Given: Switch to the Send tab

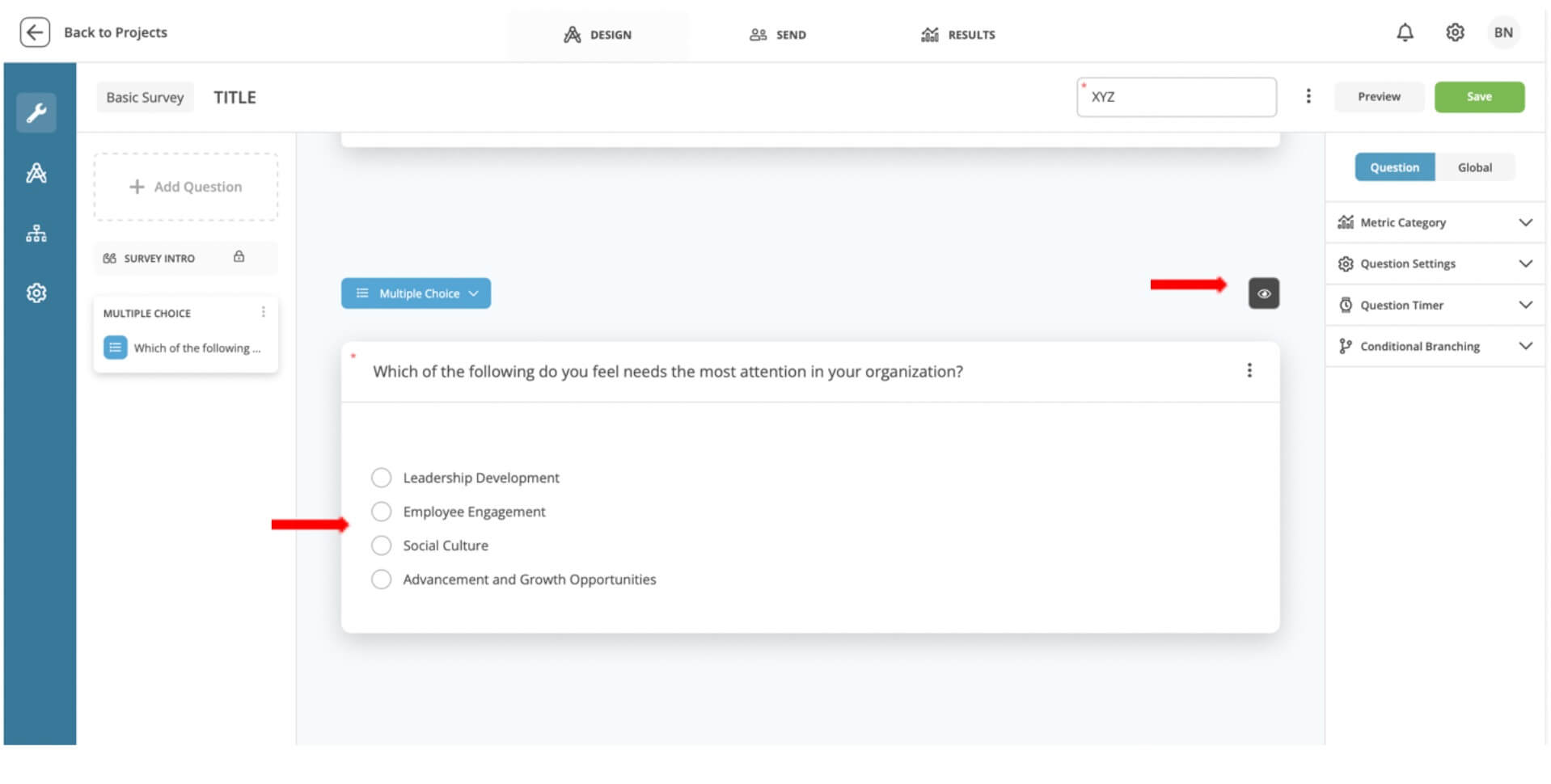Looking at the screenshot, I should click(778, 35).
